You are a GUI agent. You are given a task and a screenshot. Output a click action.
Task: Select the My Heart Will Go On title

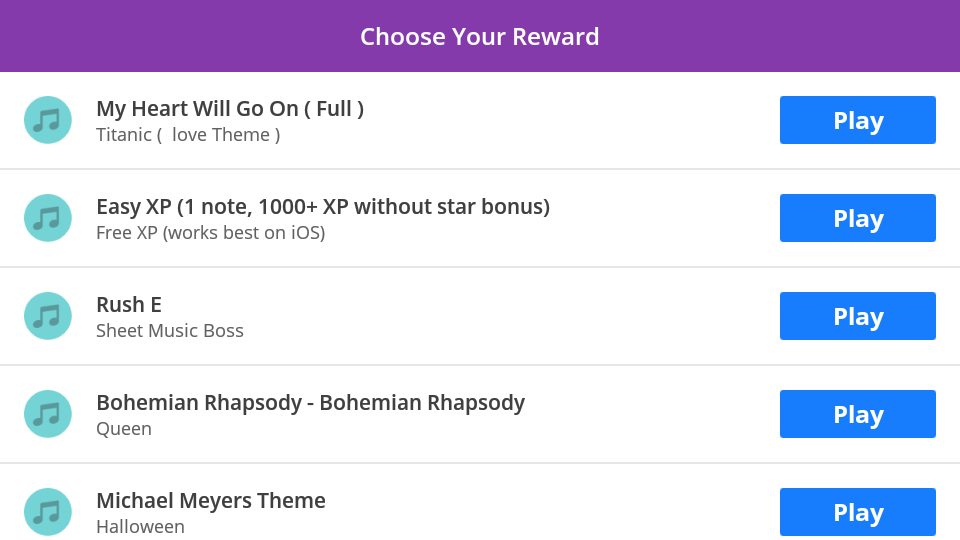[x=230, y=109]
